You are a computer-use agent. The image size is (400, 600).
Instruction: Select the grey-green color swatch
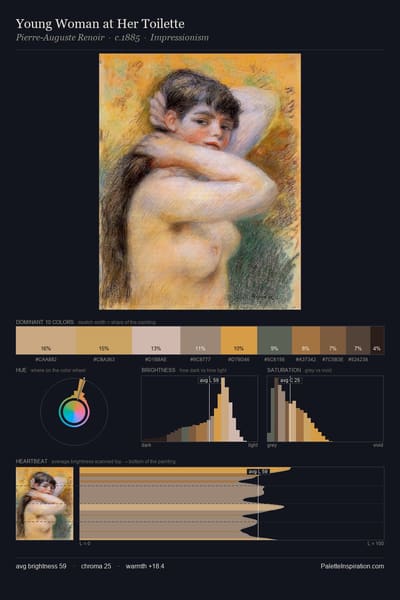tap(275, 340)
